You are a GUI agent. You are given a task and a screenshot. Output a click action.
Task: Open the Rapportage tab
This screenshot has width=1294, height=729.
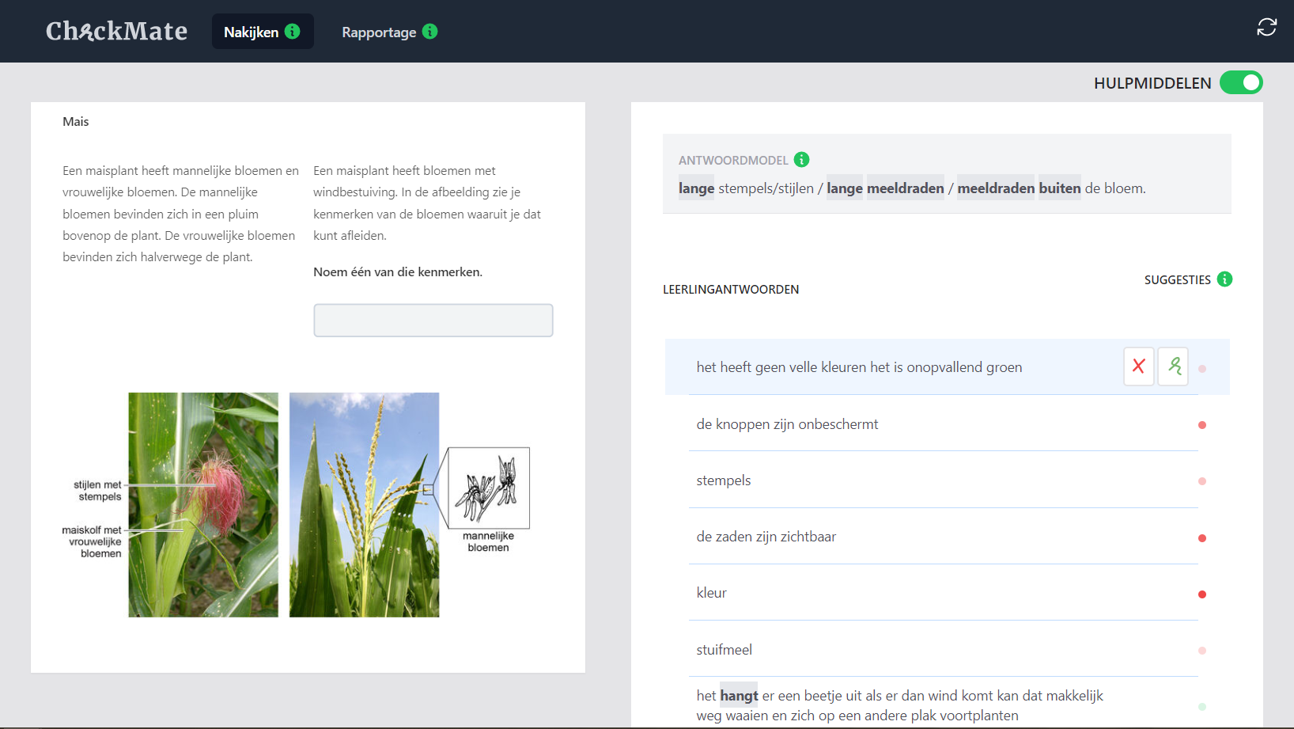(378, 32)
